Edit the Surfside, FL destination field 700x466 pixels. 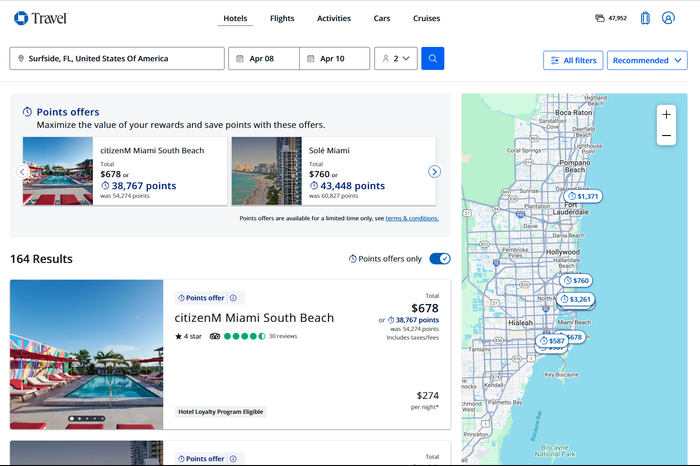(117, 58)
